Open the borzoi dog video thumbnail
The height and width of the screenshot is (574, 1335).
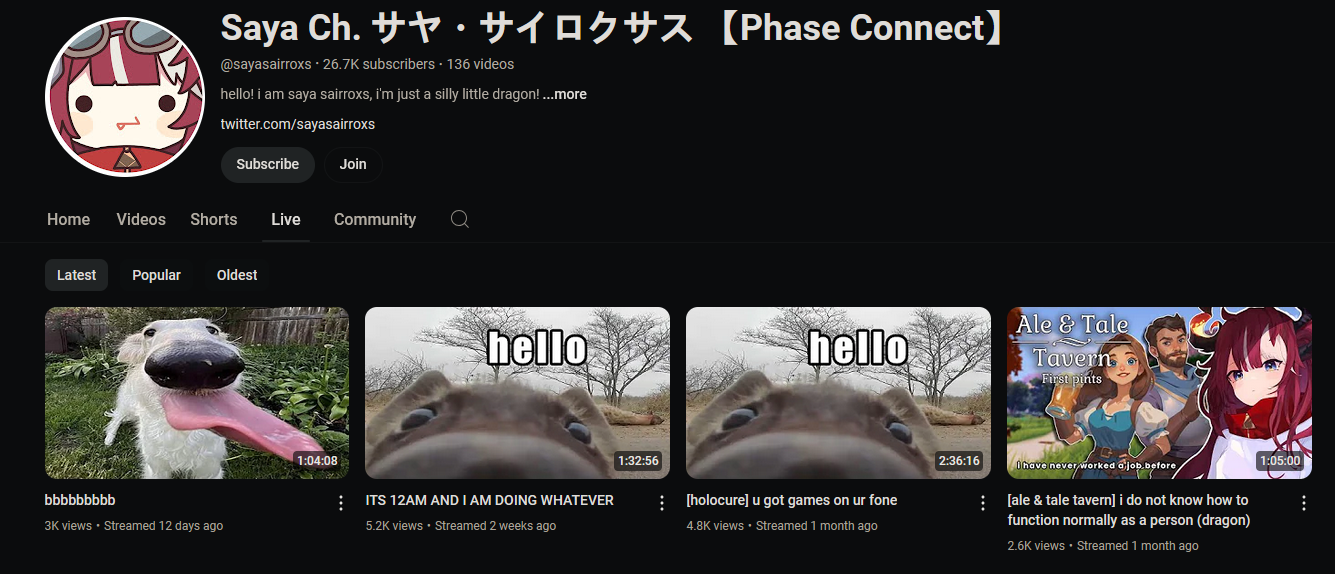click(x=197, y=393)
